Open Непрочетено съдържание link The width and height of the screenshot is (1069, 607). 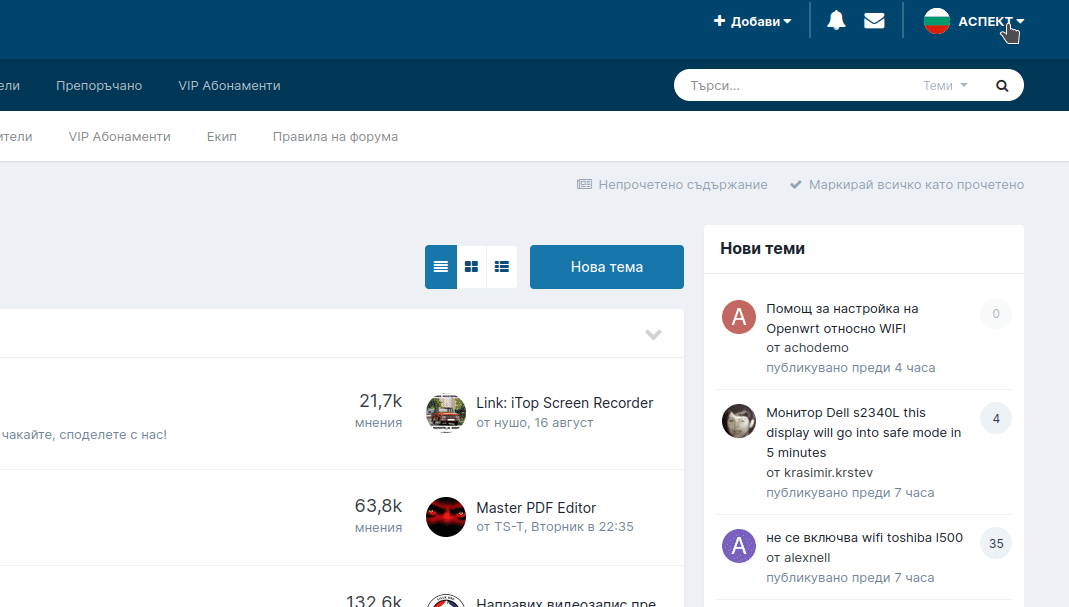672,184
